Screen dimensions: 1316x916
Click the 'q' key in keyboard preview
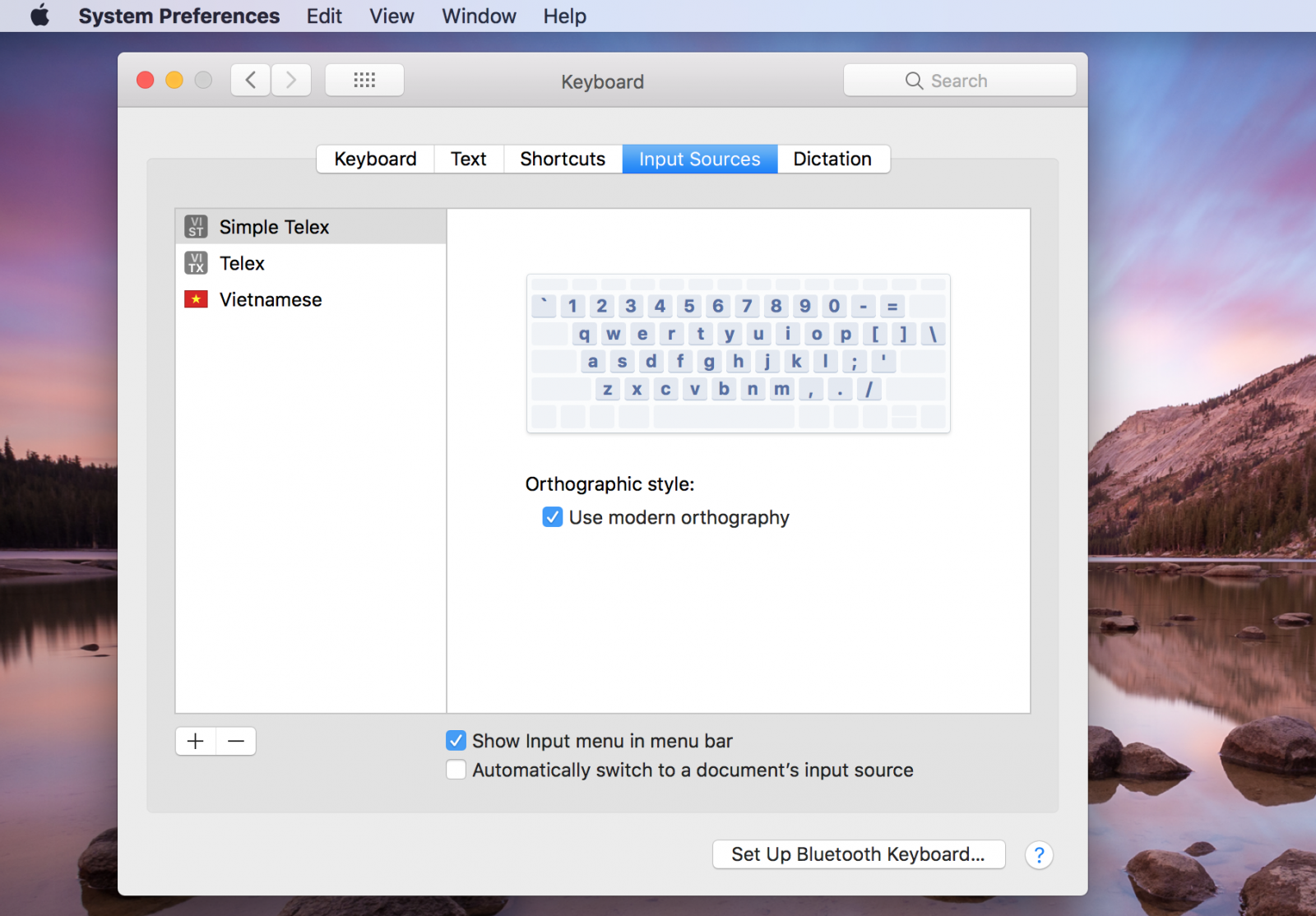point(584,334)
